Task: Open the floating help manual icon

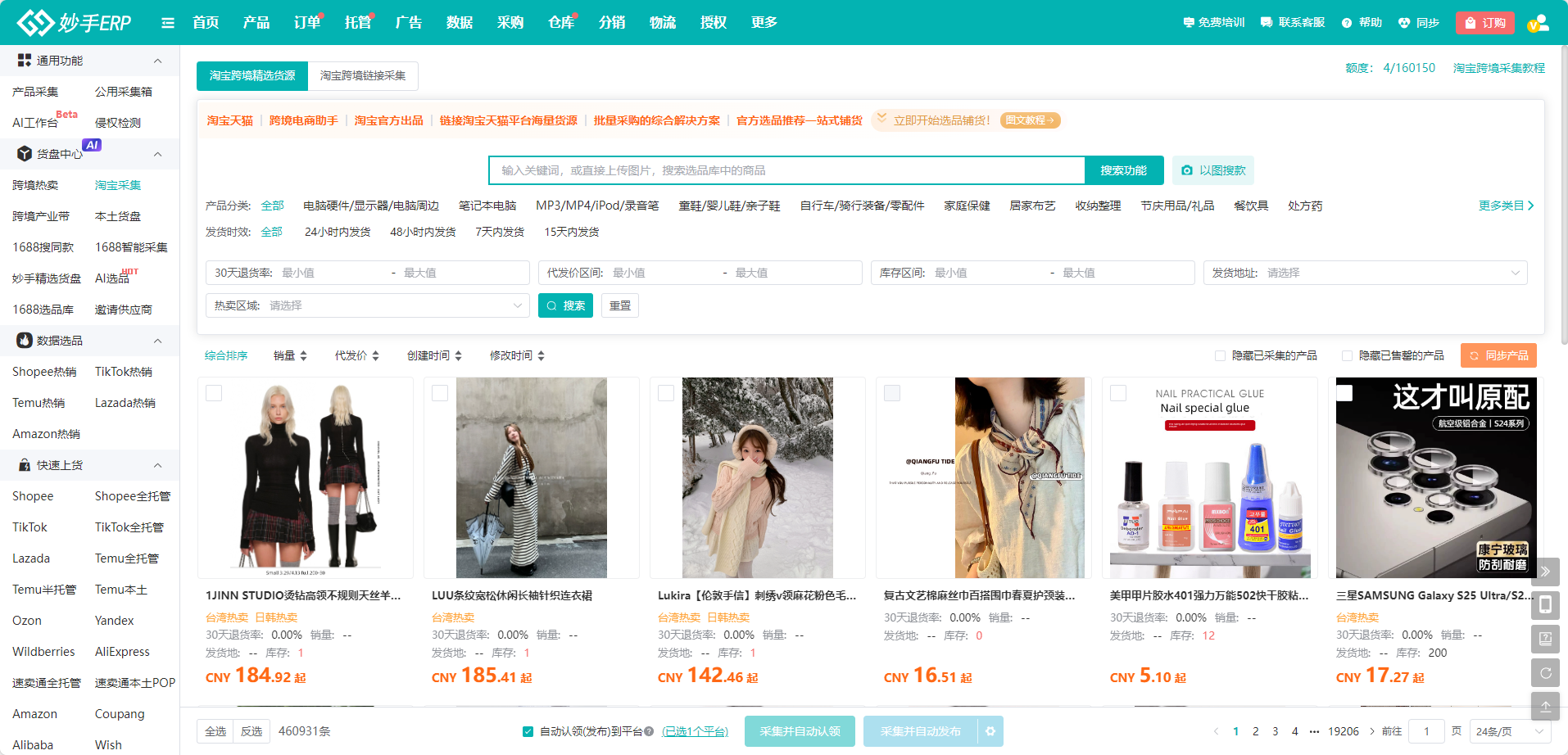Action: (1545, 639)
